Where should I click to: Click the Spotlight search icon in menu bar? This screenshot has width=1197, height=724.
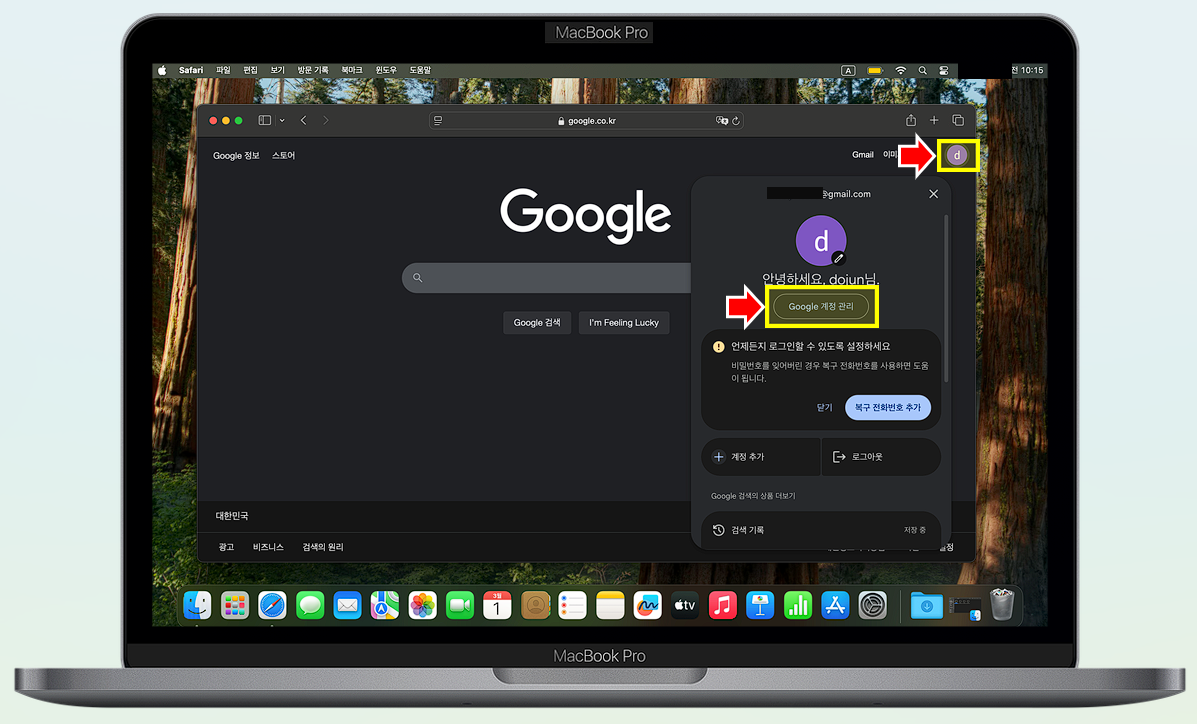click(923, 70)
